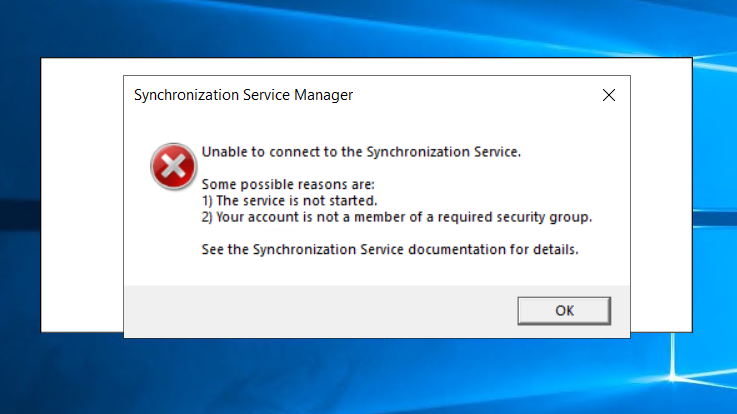Click the white window strip above the dialog
This screenshot has height=414, width=737.
tap(367, 67)
